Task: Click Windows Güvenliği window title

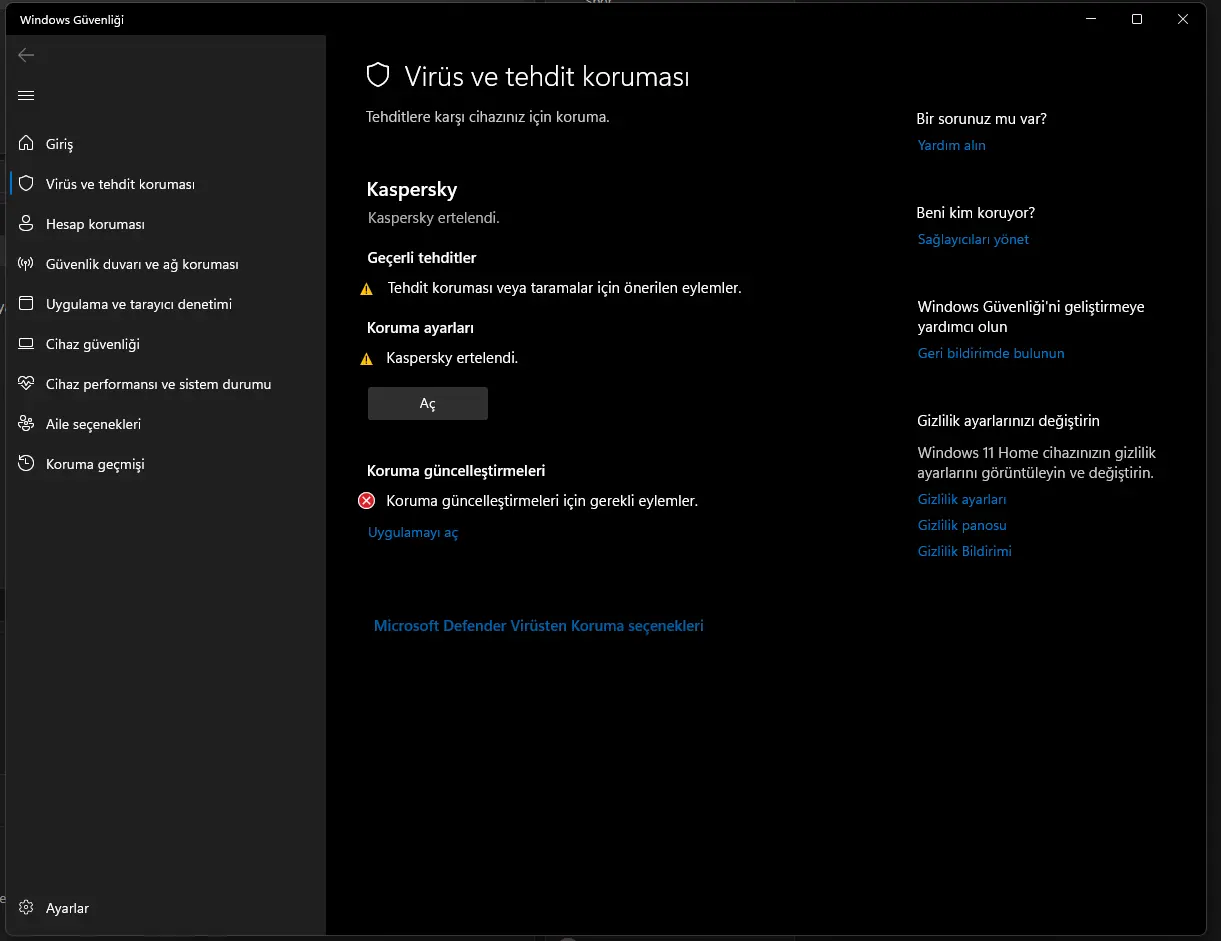Action: coord(72,20)
